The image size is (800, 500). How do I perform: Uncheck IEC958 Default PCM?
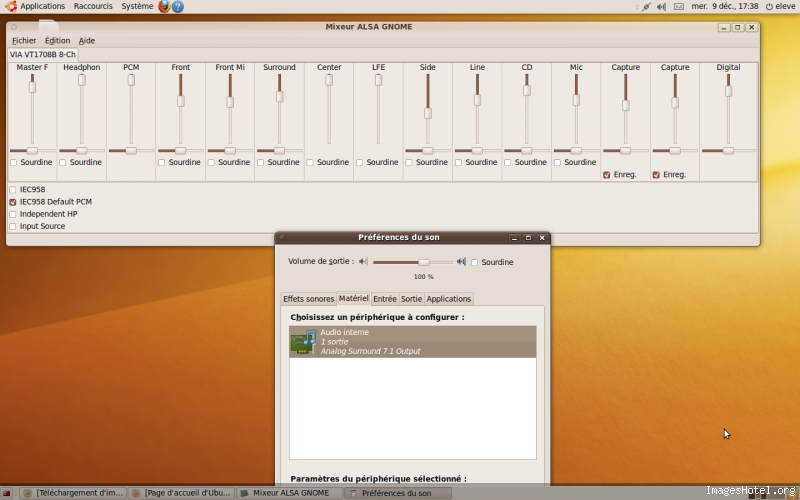click(x=13, y=202)
